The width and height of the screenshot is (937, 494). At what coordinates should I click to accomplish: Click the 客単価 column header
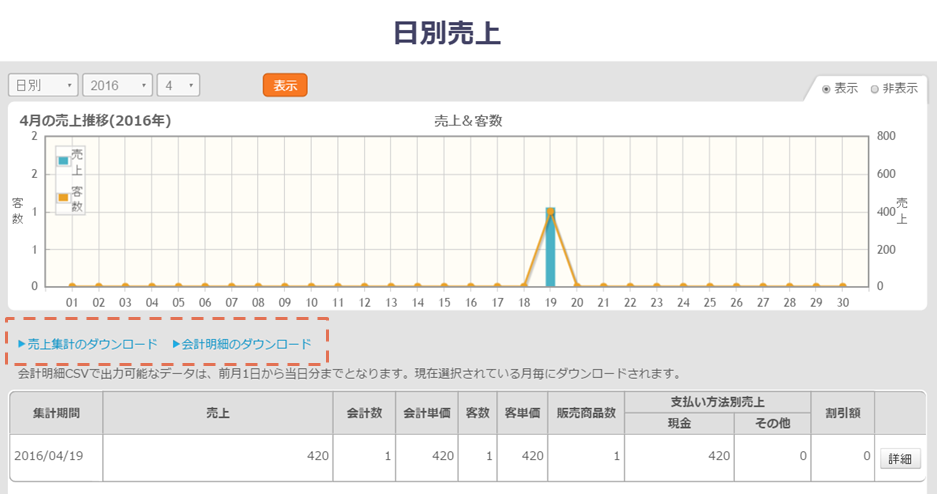click(522, 413)
